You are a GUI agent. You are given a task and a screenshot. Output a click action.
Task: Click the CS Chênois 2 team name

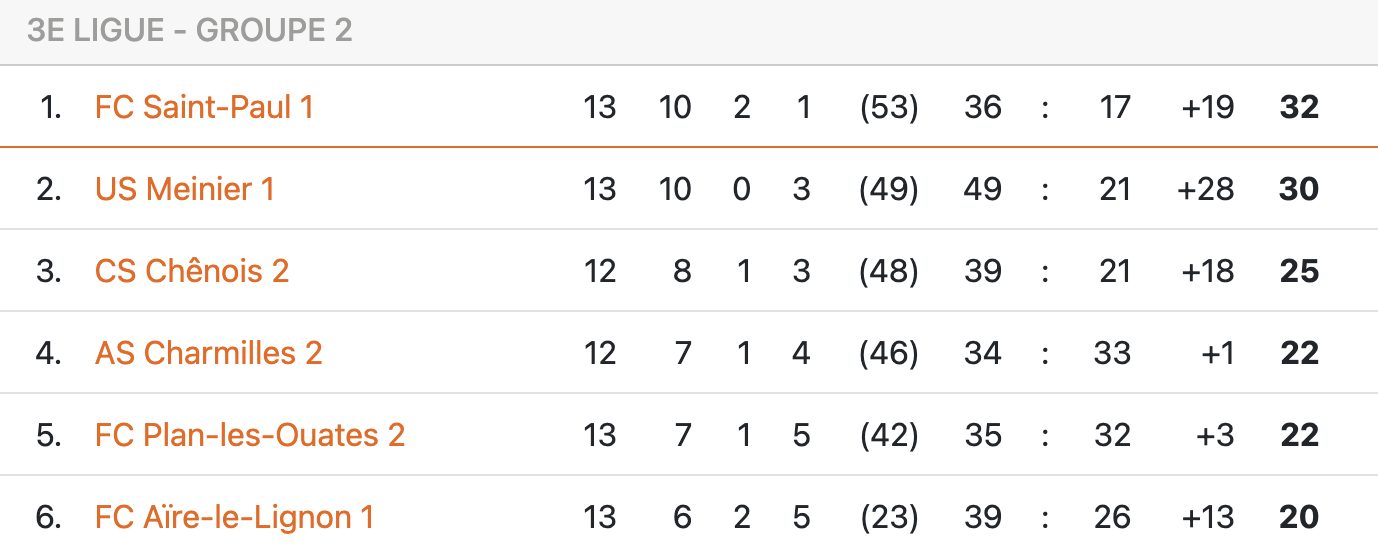pyautogui.click(x=192, y=271)
